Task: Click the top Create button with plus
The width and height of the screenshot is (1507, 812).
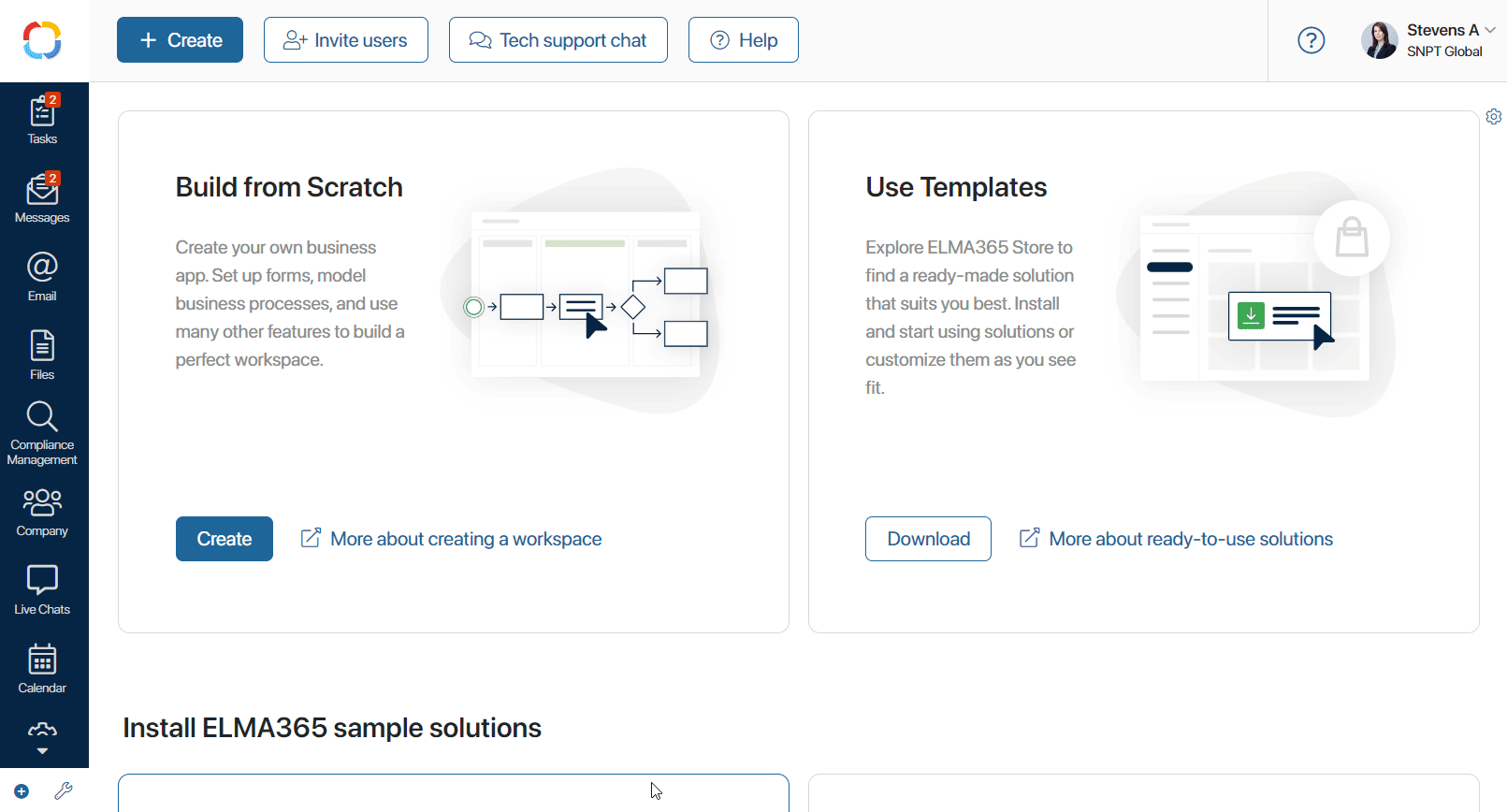Action: tap(180, 40)
